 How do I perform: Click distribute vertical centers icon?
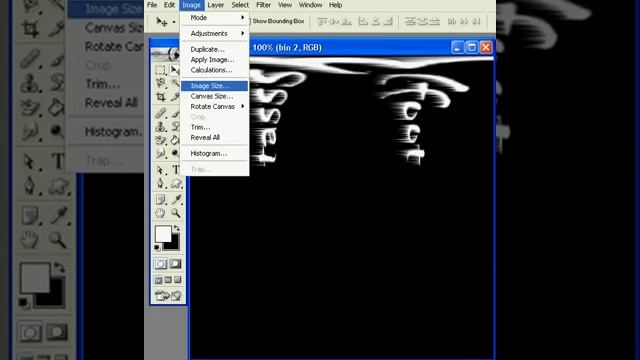click(422, 21)
